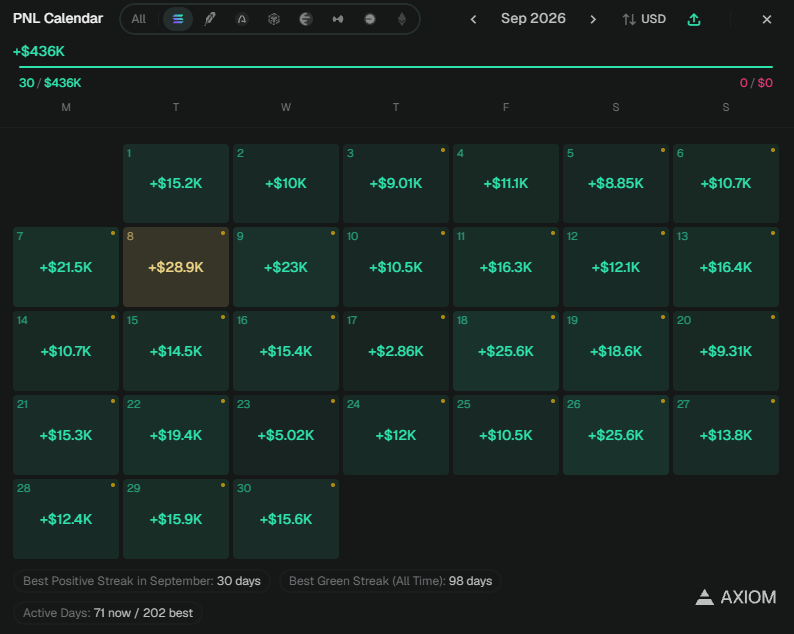Image resolution: width=794 pixels, height=634 pixels.
Task: Open day 22 cell showing +$19.4K
Action: pos(176,435)
